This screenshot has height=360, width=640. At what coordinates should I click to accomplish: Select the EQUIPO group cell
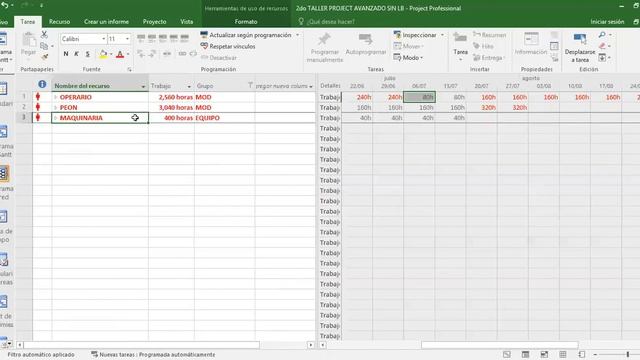click(x=224, y=118)
